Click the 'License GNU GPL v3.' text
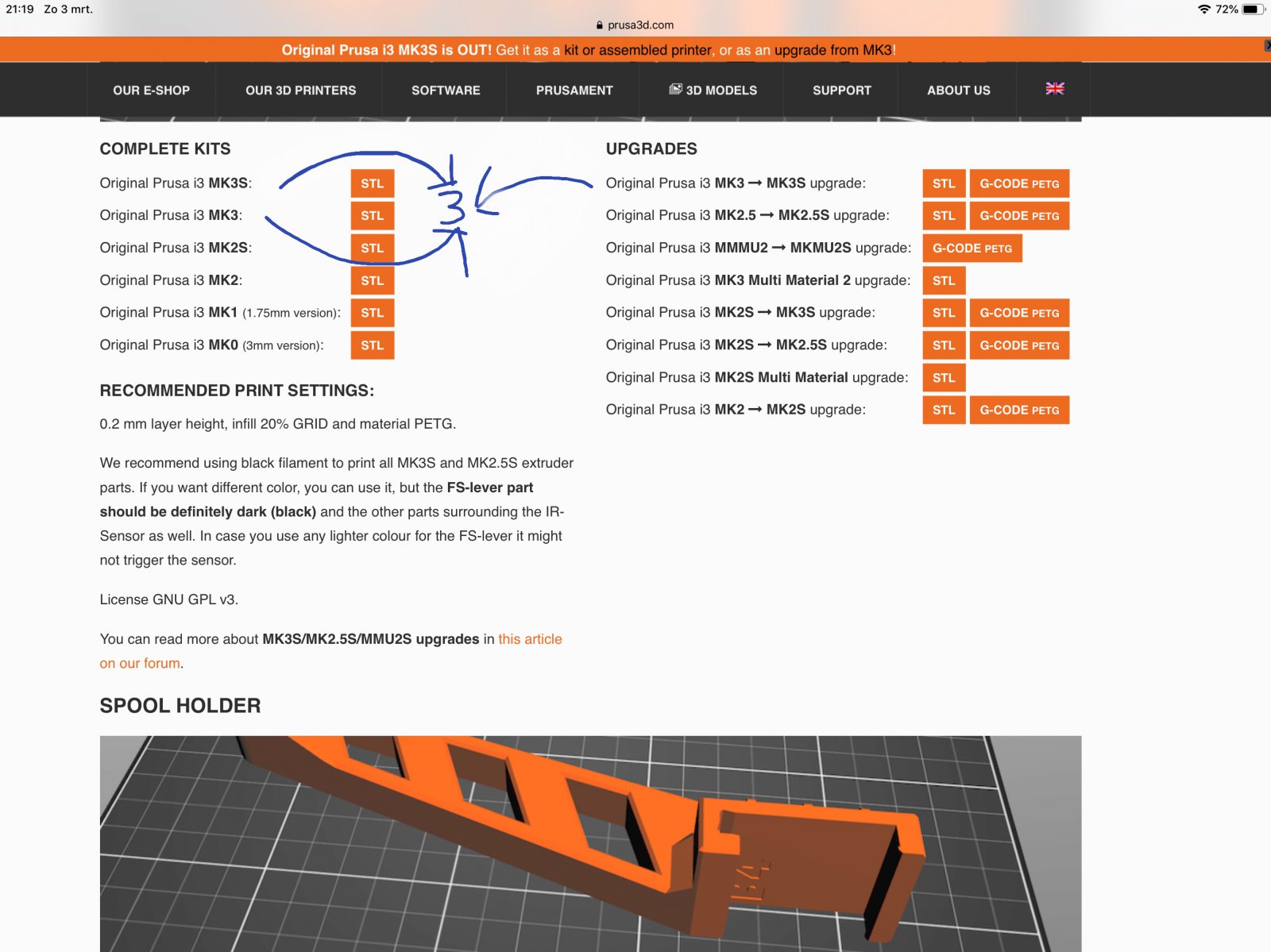This screenshot has height=952, width=1271. point(169,599)
